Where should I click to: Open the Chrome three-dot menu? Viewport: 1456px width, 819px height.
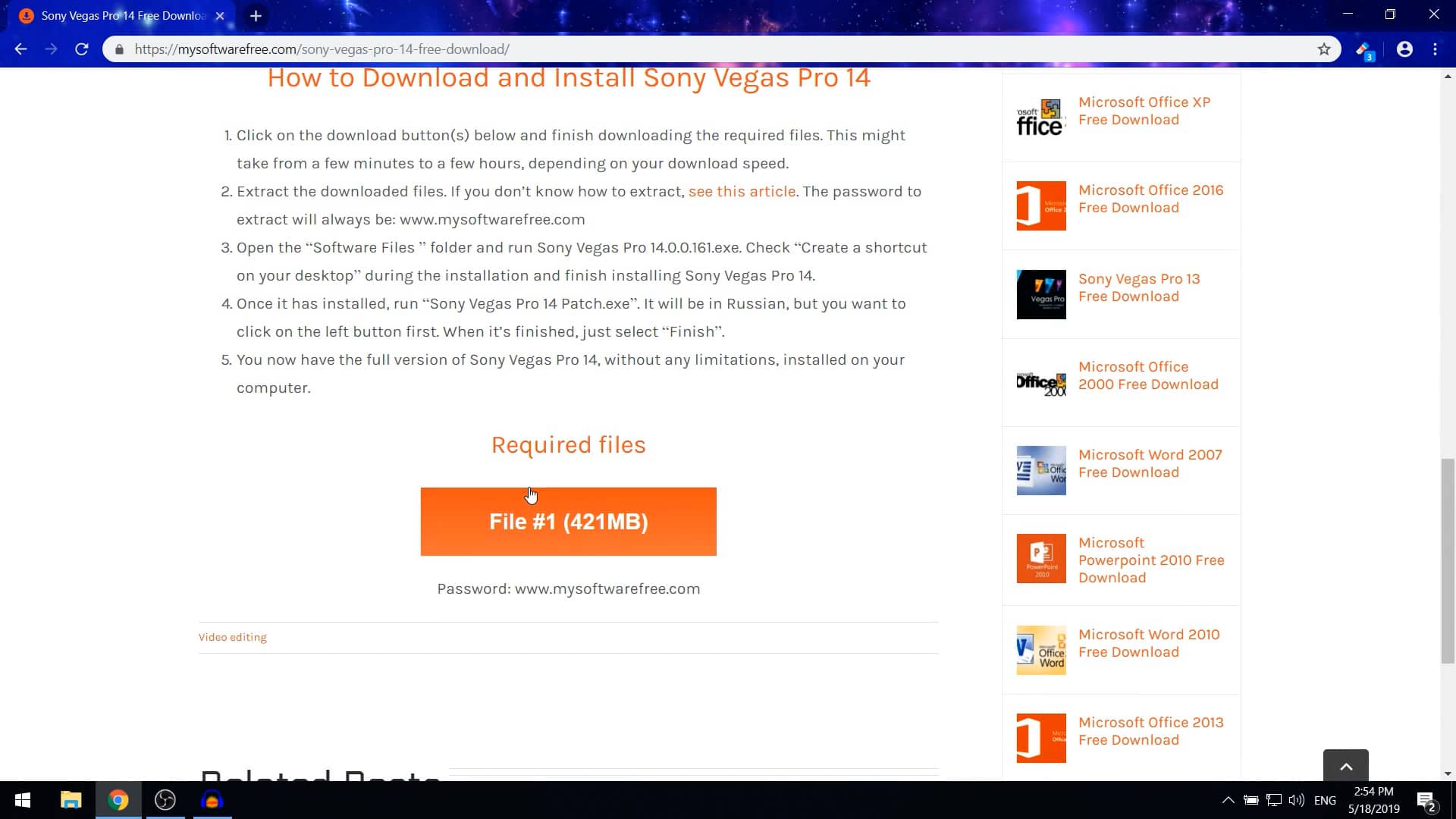tap(1435, 49)
